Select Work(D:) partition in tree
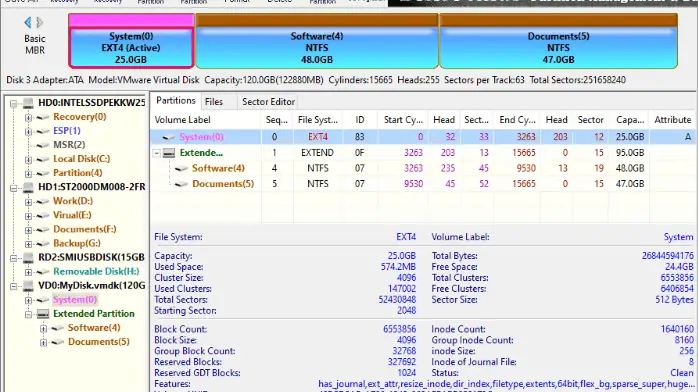Image resolution: width=698 pixels, height=392 pixels. tap(73, 201)
